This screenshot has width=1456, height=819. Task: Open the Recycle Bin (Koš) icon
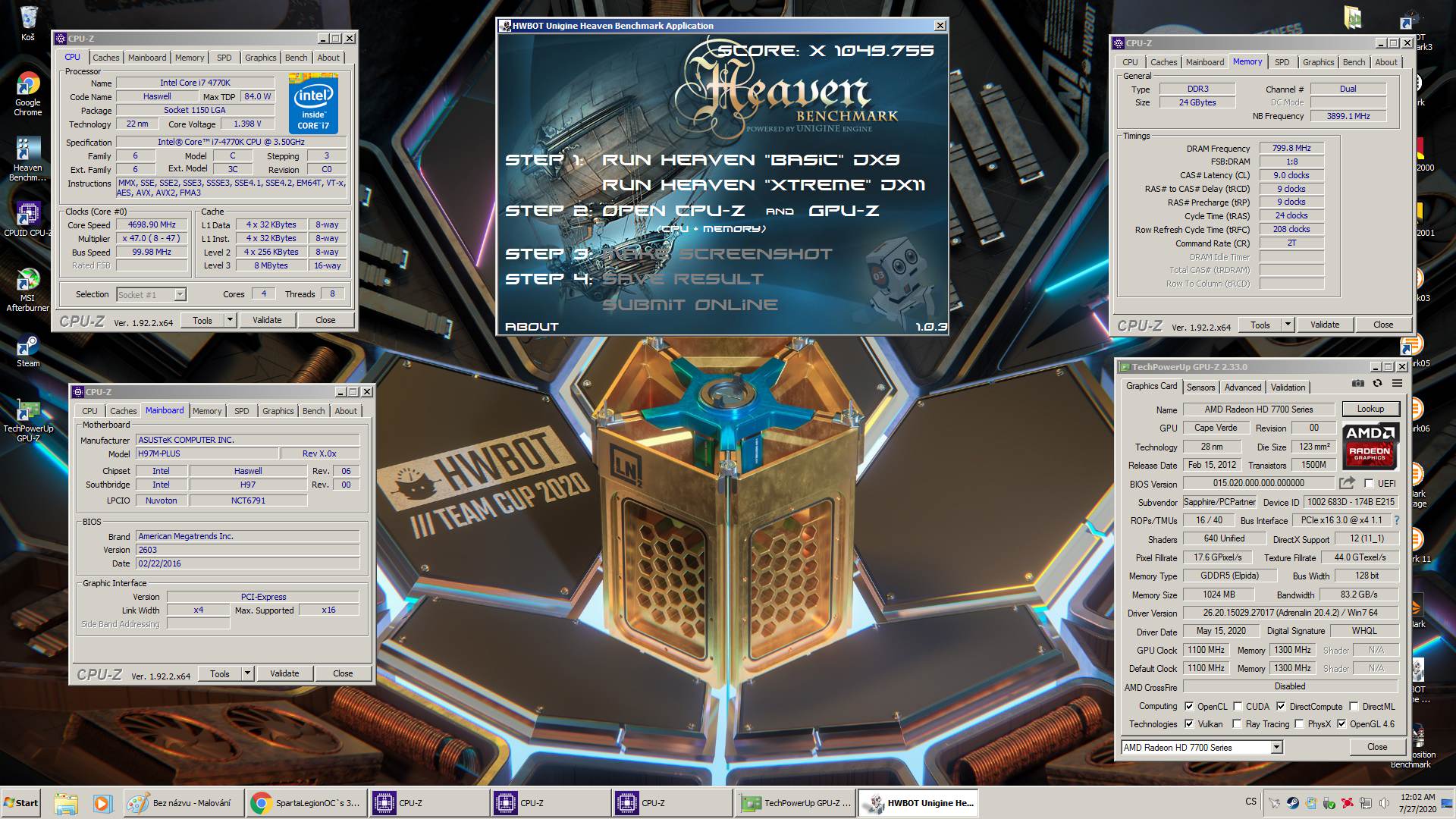point(28,24)
